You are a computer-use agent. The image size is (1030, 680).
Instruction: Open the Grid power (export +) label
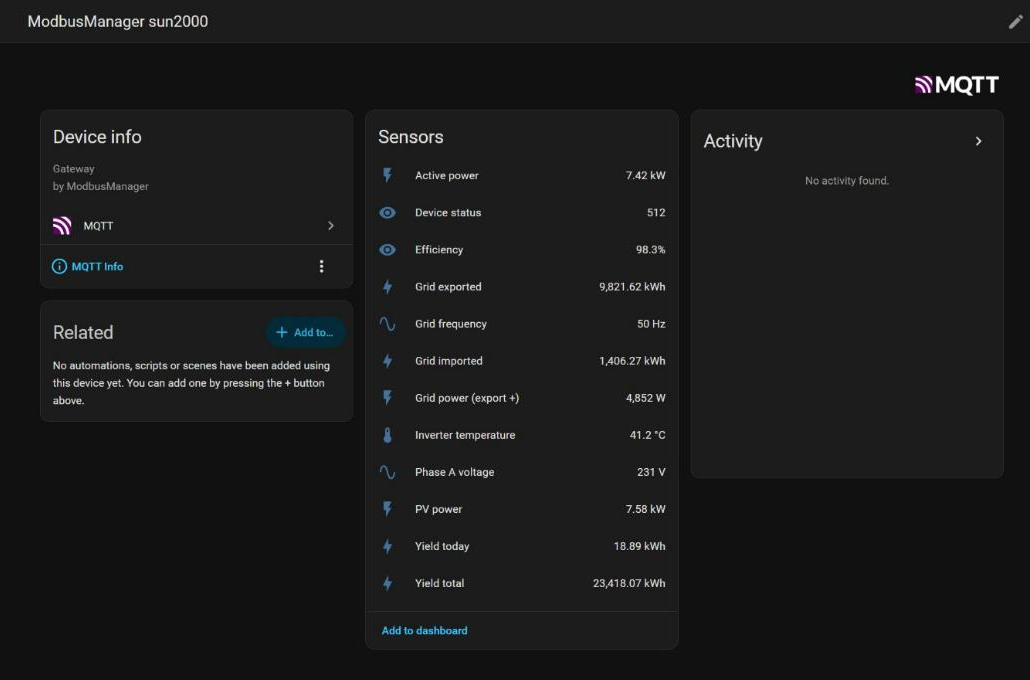(x=467, y=398)
